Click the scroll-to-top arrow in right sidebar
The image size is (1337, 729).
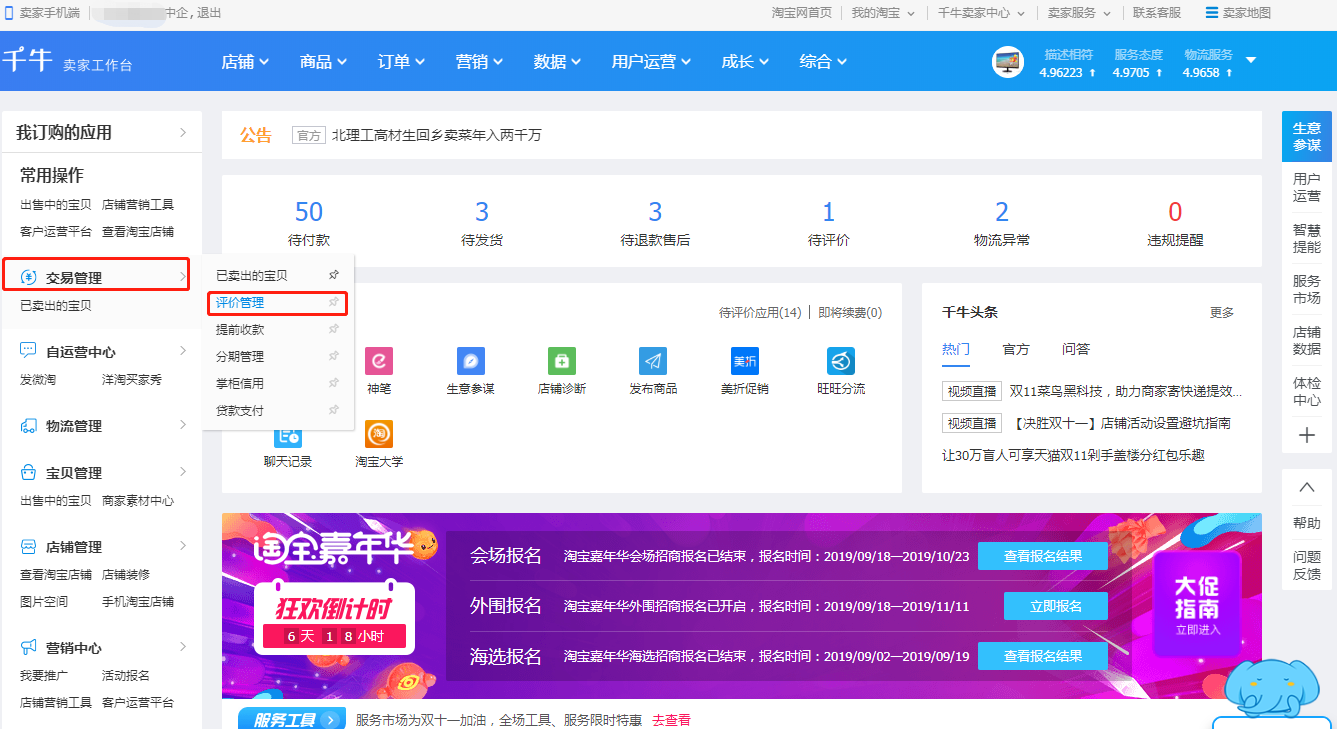point(1306,488)
